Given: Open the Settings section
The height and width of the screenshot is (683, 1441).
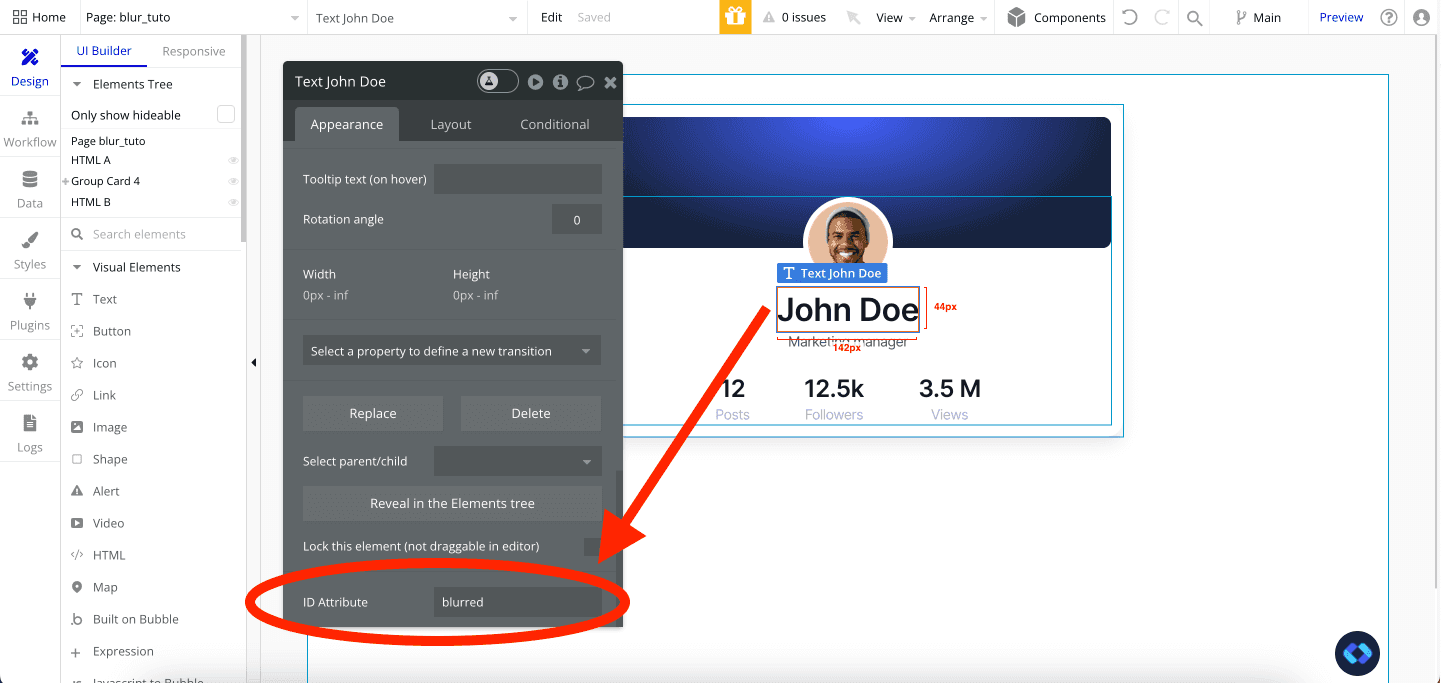Looking at the screenshot, I should (30, 373).
